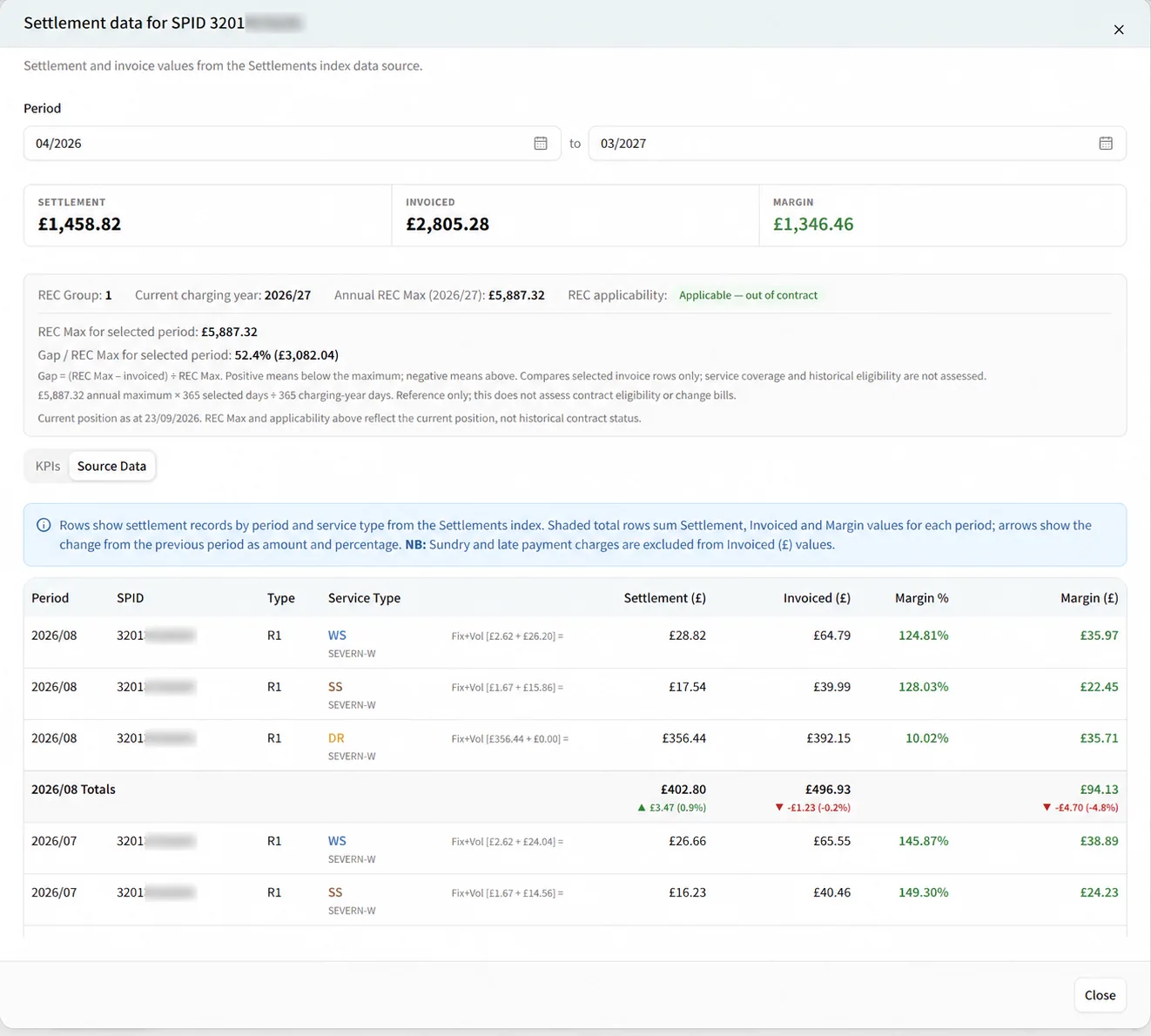Open SS service type in 2026/08 row
Image resolution: width=1151 pixels, height=1036 pixels.
point(335,687)
